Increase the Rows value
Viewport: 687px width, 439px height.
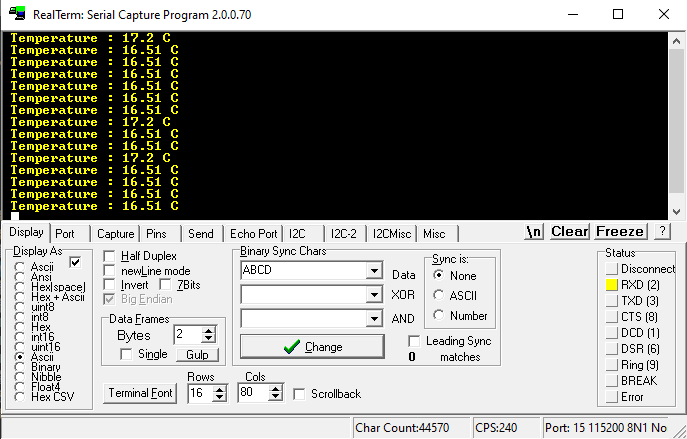220,389
